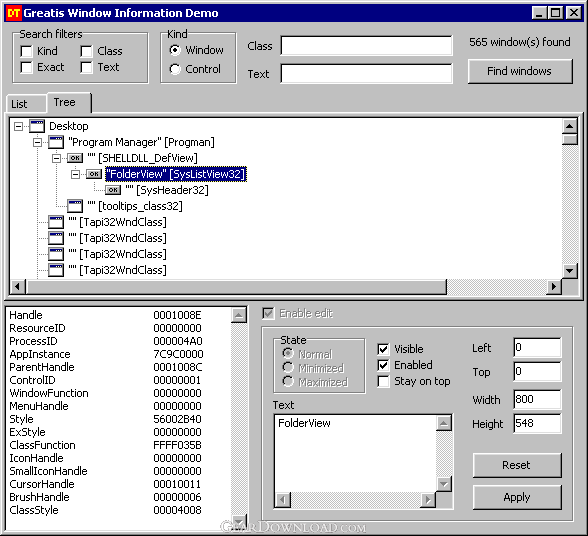Click the Program Manager window icon
This screenshot has width=588, height=536.
click(56, 142)
